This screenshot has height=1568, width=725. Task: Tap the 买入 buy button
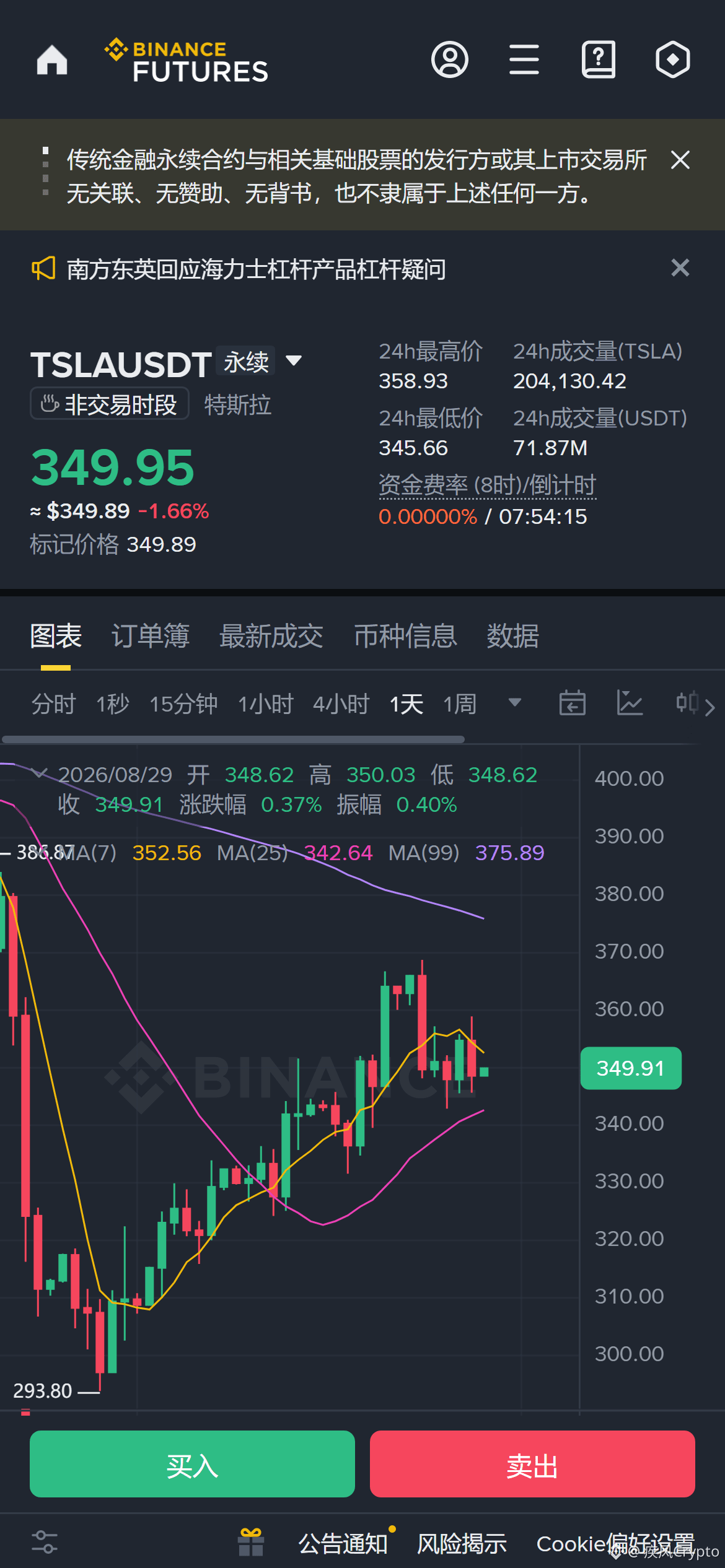pos(192,1464)
